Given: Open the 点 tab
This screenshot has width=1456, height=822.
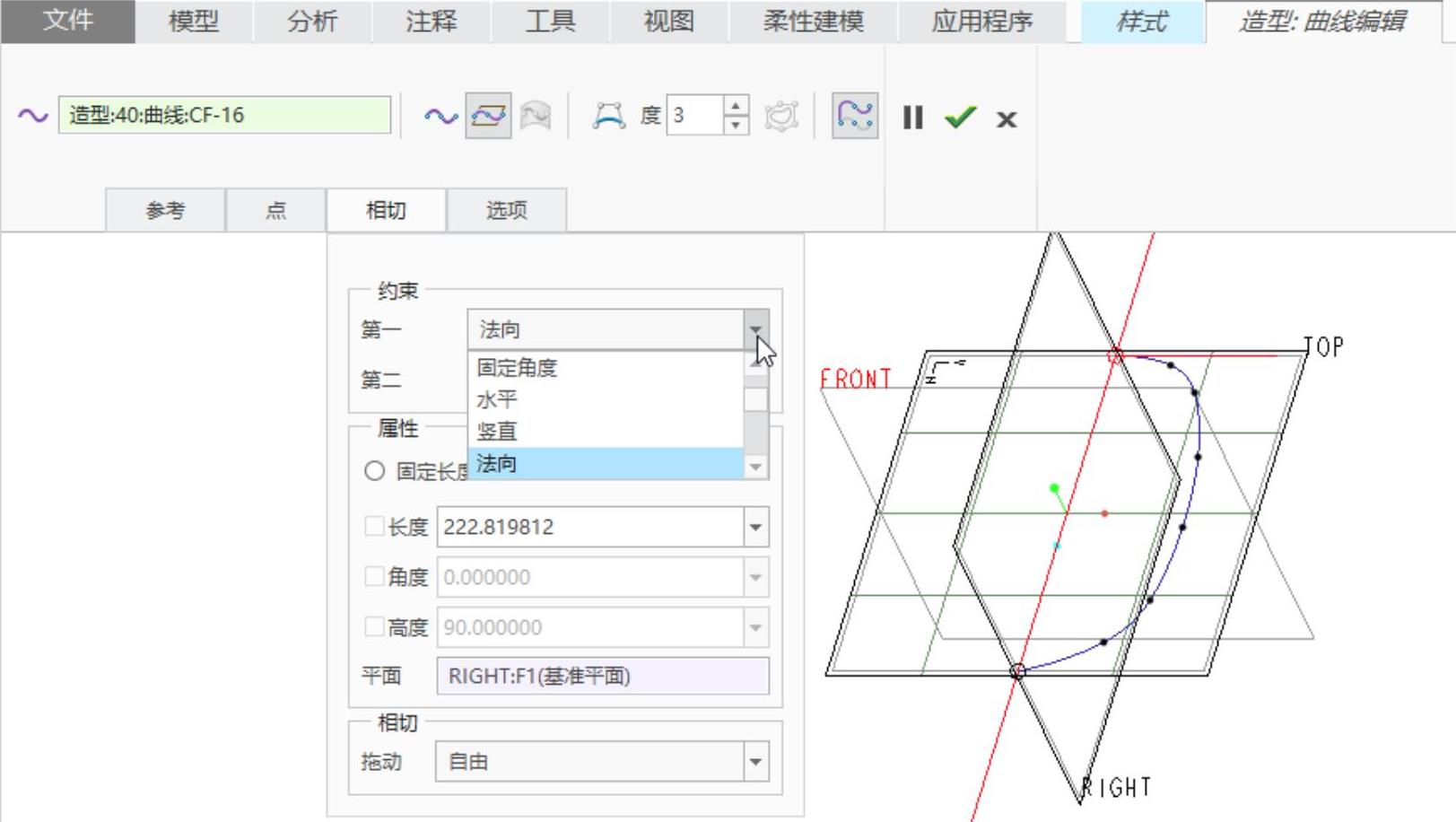Looking at the screenshot, I should [275, 210].
